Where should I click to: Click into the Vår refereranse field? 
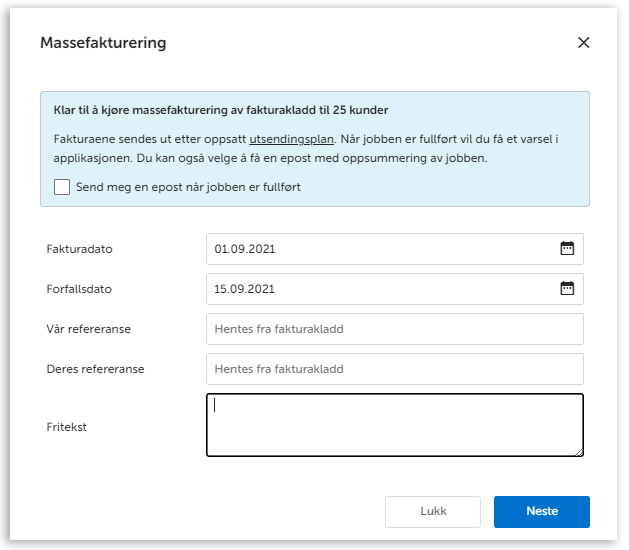[x=394, y=329]
